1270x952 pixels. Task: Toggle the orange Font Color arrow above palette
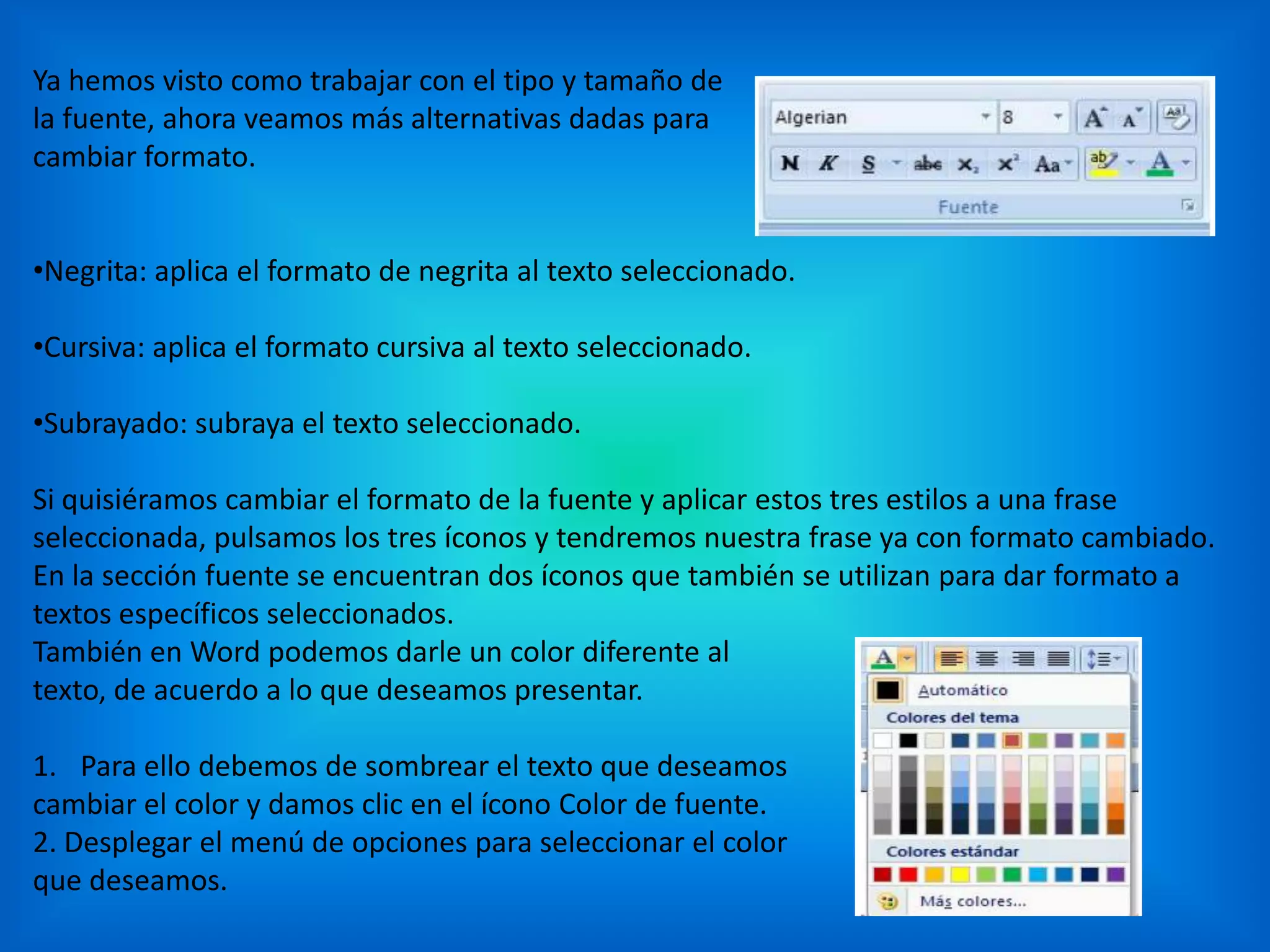tap(907, 658)
